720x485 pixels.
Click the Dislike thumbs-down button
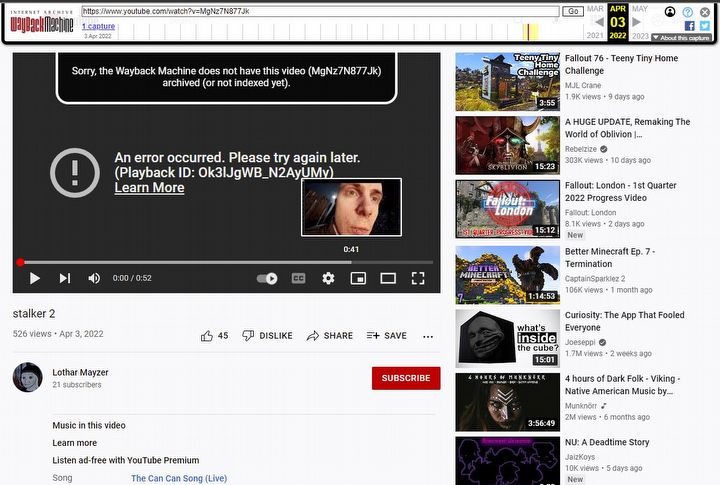(x=268, y=336)
